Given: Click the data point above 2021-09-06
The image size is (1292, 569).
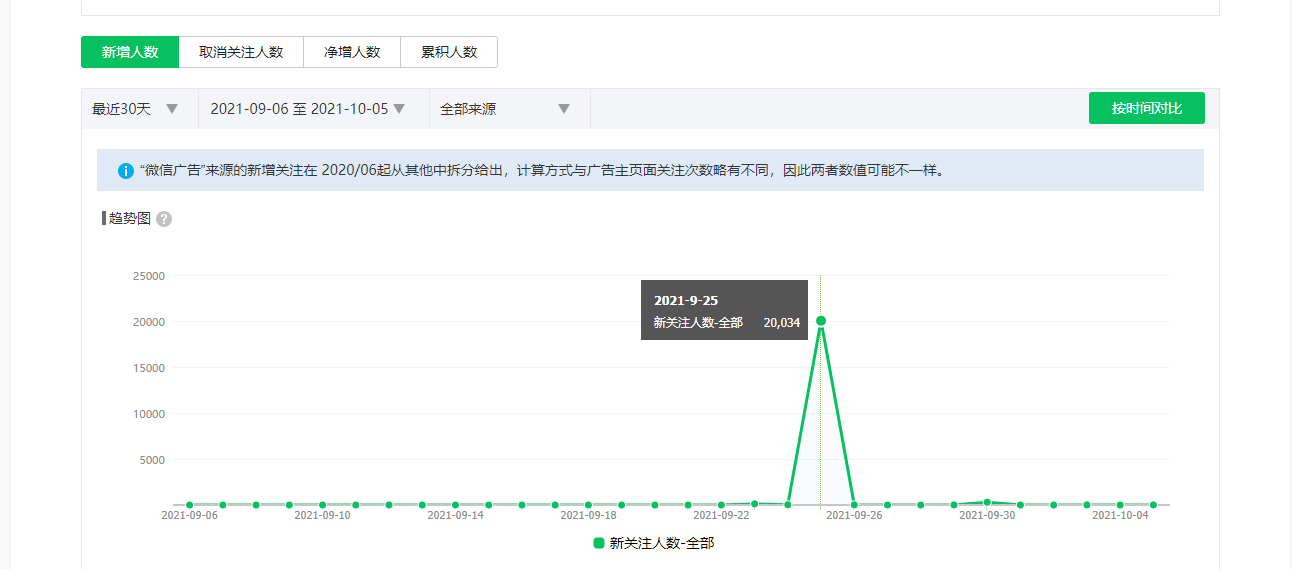Looking at the screenshot, I should click(x=189, y=505).
